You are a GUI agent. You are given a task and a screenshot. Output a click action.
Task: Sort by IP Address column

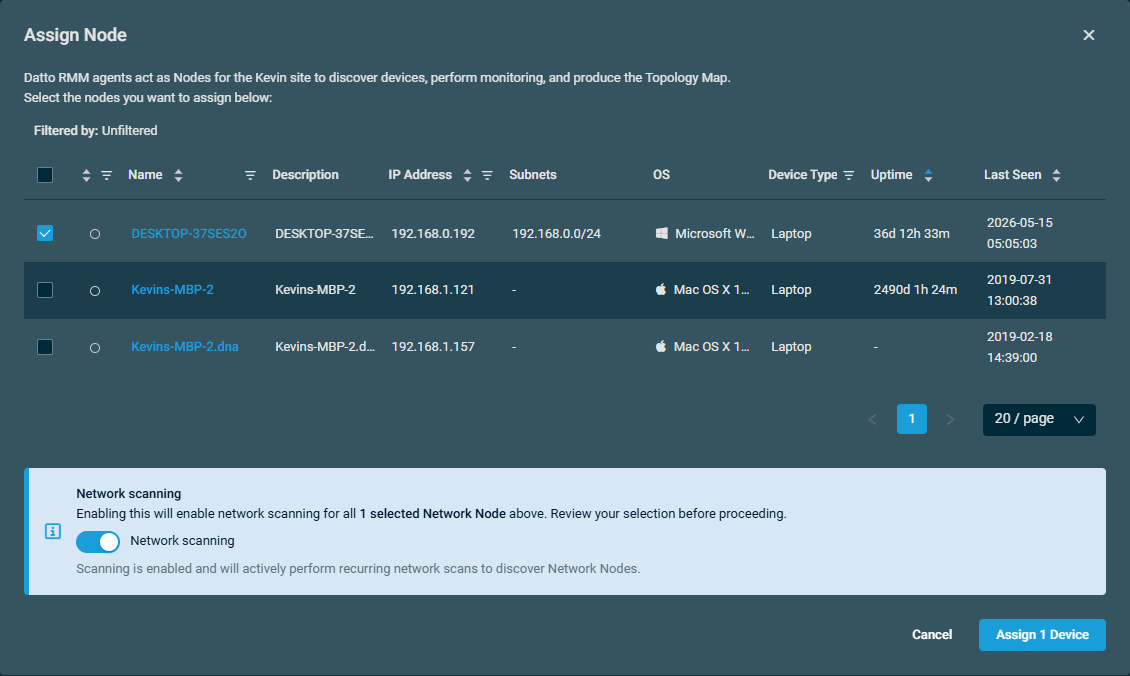click(467, 175)
